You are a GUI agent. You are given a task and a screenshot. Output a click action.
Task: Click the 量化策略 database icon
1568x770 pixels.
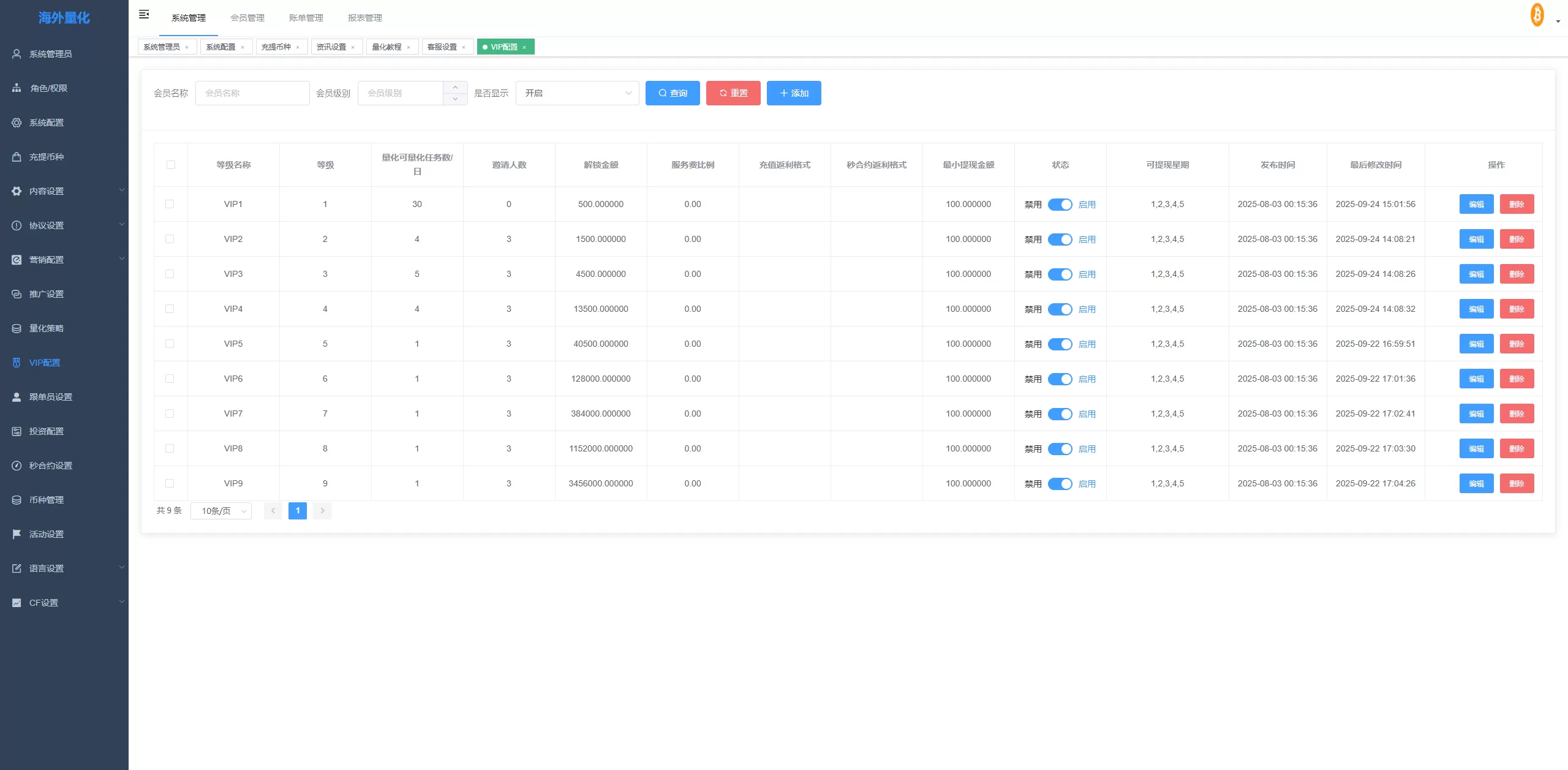17,328
